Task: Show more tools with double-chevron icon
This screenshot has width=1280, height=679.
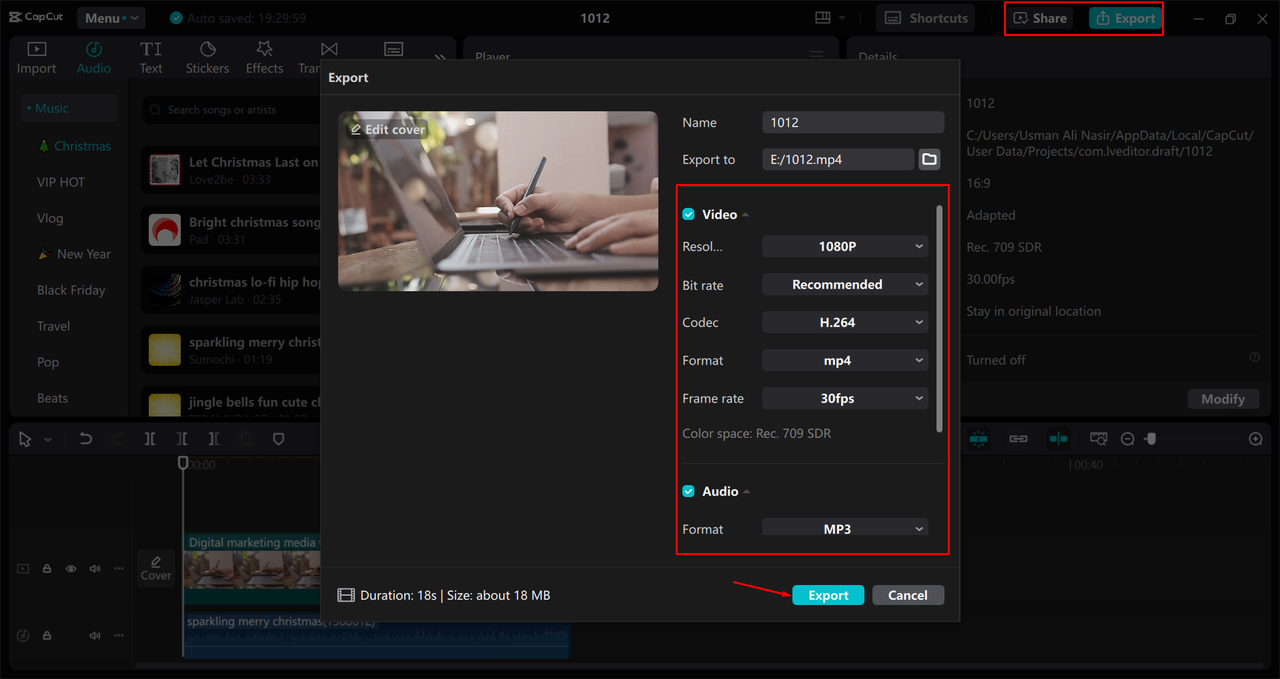Action: pyautogui.click(x=440, y=59)
